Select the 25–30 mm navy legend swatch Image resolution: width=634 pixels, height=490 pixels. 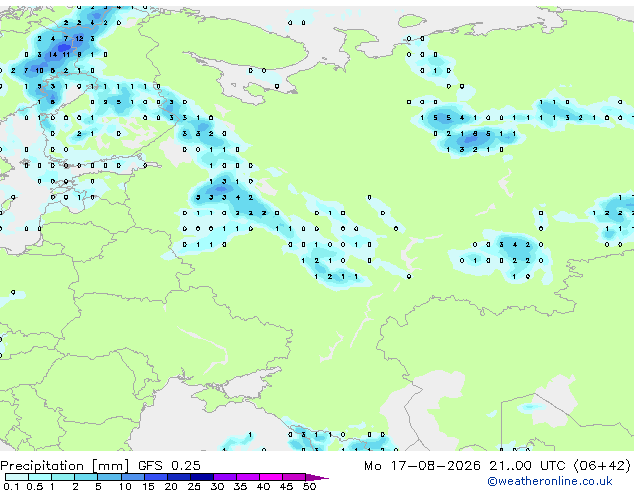pos(201,477)
